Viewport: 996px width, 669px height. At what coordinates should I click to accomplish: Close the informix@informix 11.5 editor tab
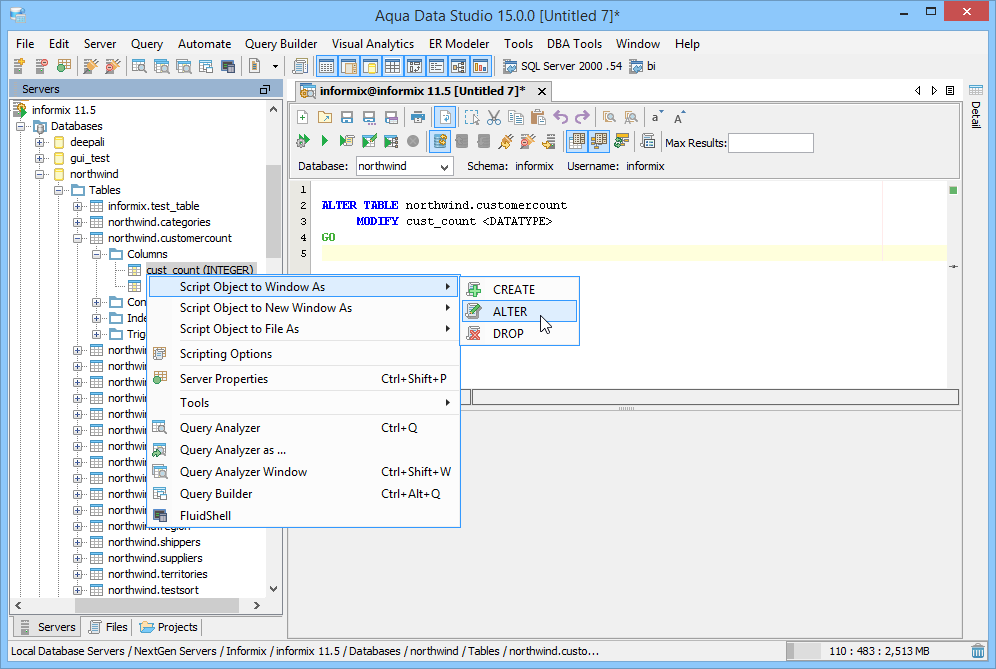click(542, 91)
